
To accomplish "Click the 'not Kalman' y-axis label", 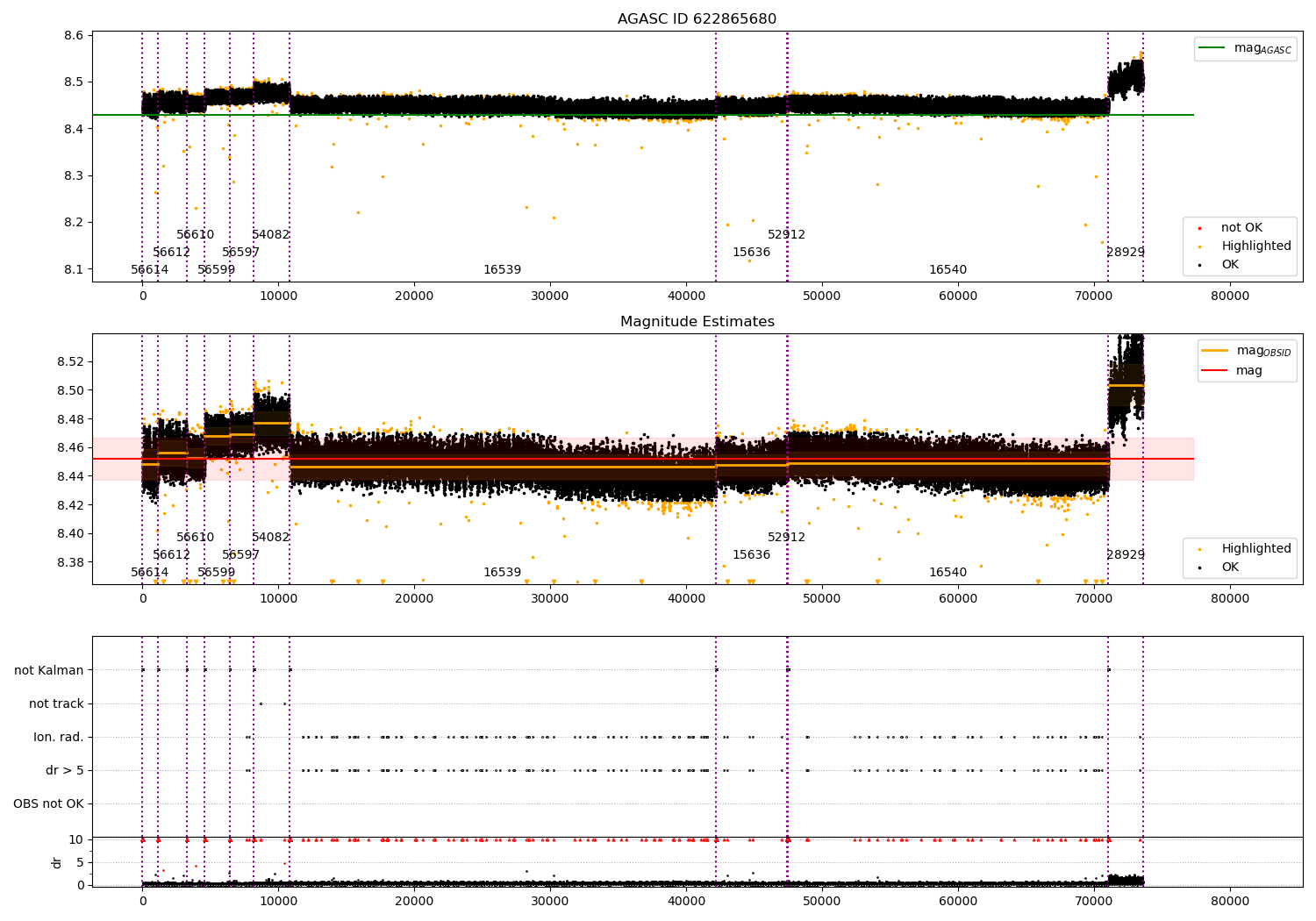I will (x=49, y=670).
